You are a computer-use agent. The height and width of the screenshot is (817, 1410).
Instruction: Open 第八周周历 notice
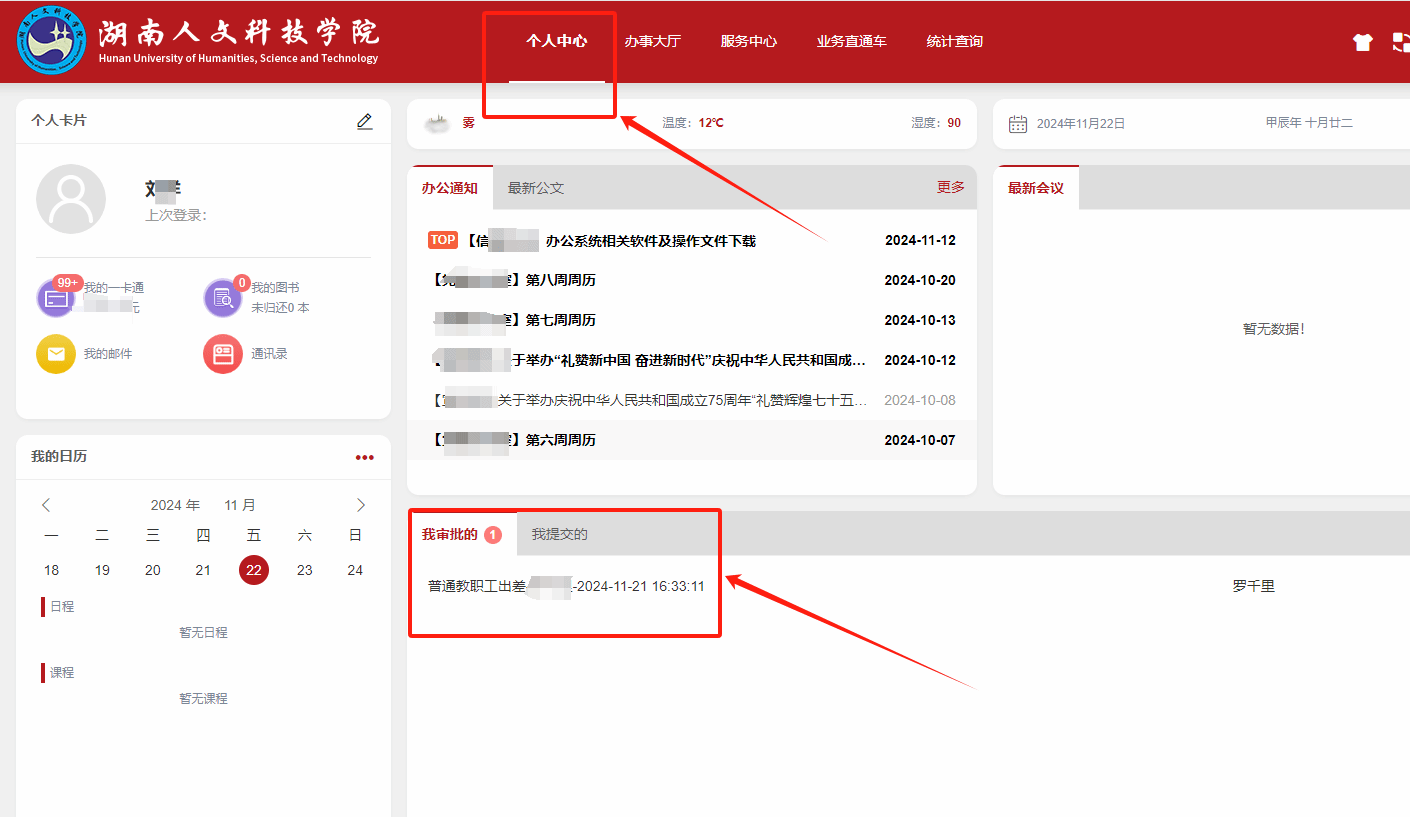[560, 280]
